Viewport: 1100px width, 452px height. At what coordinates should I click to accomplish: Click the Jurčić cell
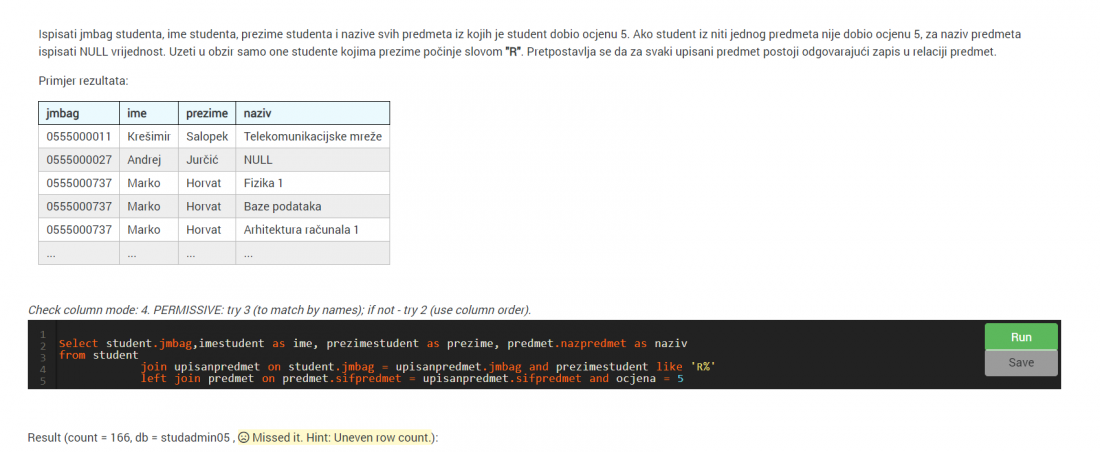(207, 160)
